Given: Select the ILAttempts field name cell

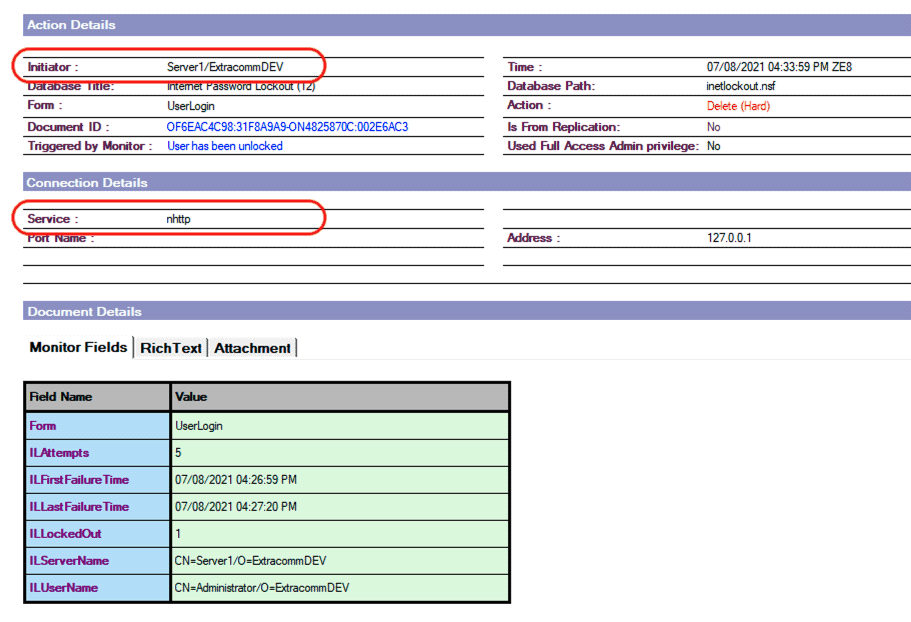Looking at the screenshot, I should pyautogui.click(x=59, y=453).
